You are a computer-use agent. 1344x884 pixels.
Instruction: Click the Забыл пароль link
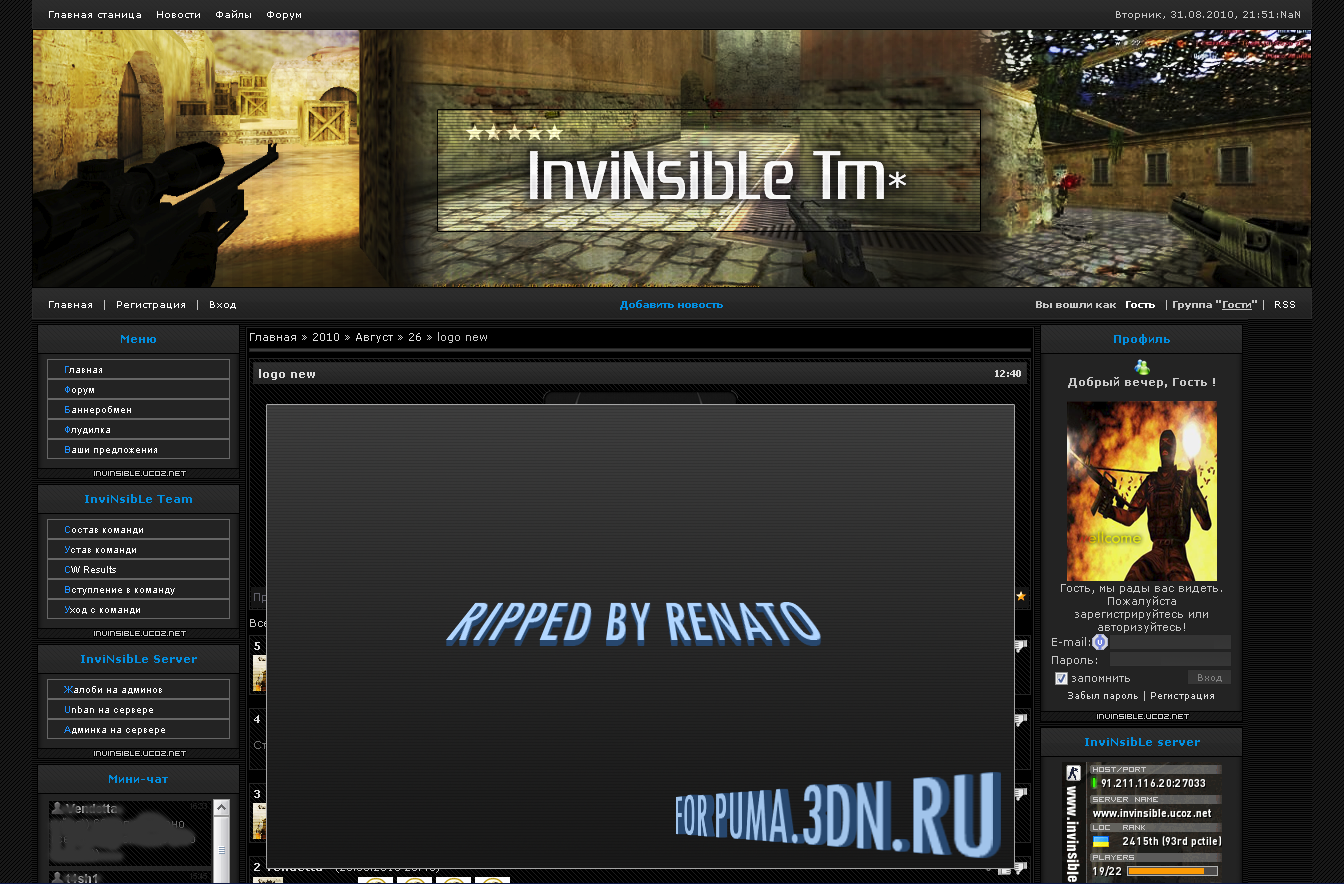click(1102, 696)
